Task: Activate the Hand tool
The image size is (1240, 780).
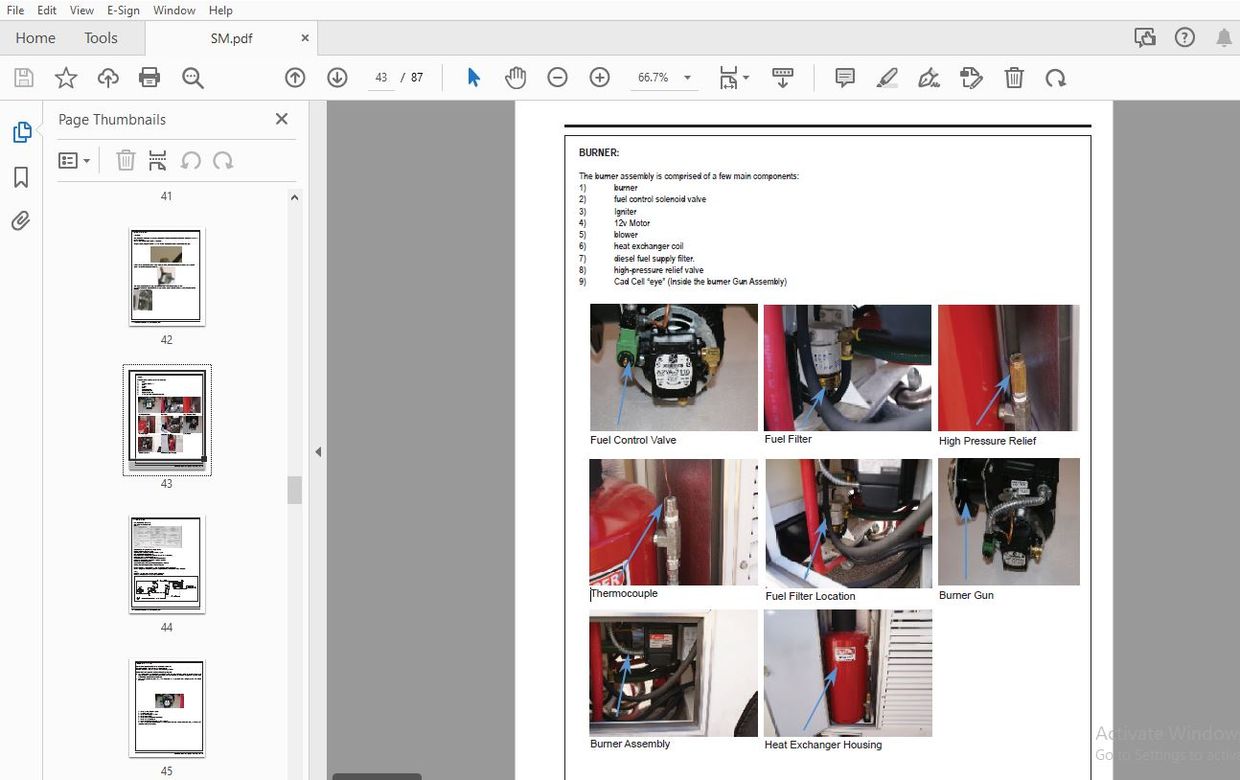Action: click(x=515, y=77)
